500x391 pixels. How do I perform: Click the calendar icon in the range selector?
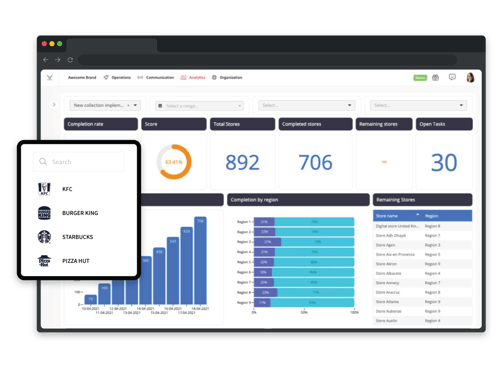pyautogui.click(x=160, y=106)
